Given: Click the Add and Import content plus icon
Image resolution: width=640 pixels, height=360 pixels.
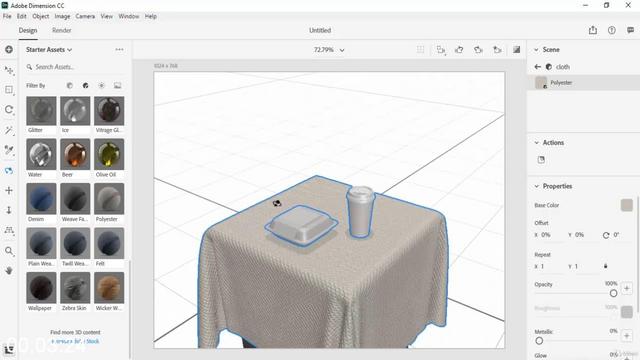Looking at the screenshot, I should [9, 49].
